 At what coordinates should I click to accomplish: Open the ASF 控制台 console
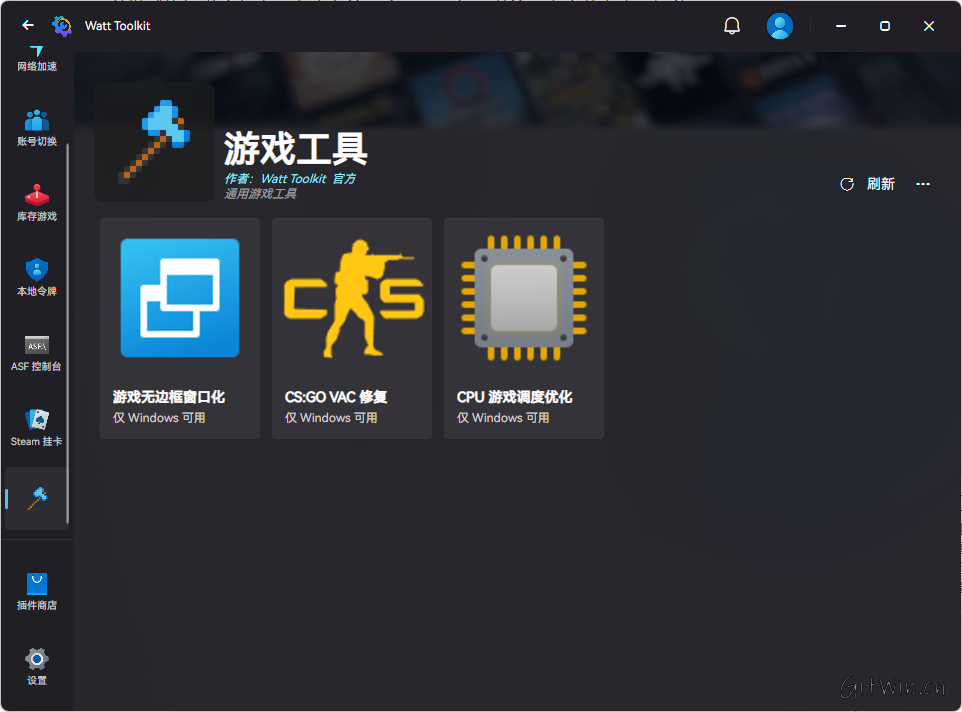click(x=37, y=354)
